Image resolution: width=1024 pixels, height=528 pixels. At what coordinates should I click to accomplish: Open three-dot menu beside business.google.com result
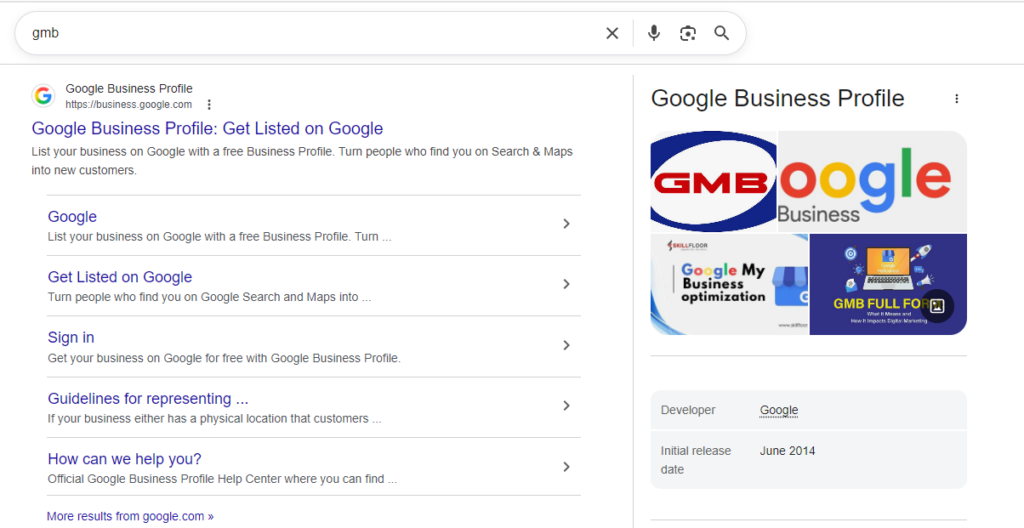click(x=209, y=105)
